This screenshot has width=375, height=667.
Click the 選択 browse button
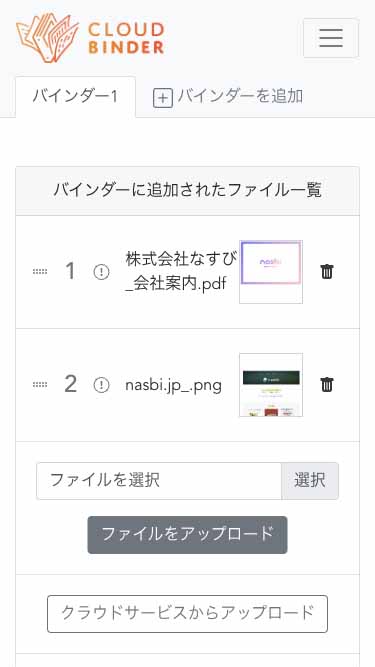(x=310, y=481)
